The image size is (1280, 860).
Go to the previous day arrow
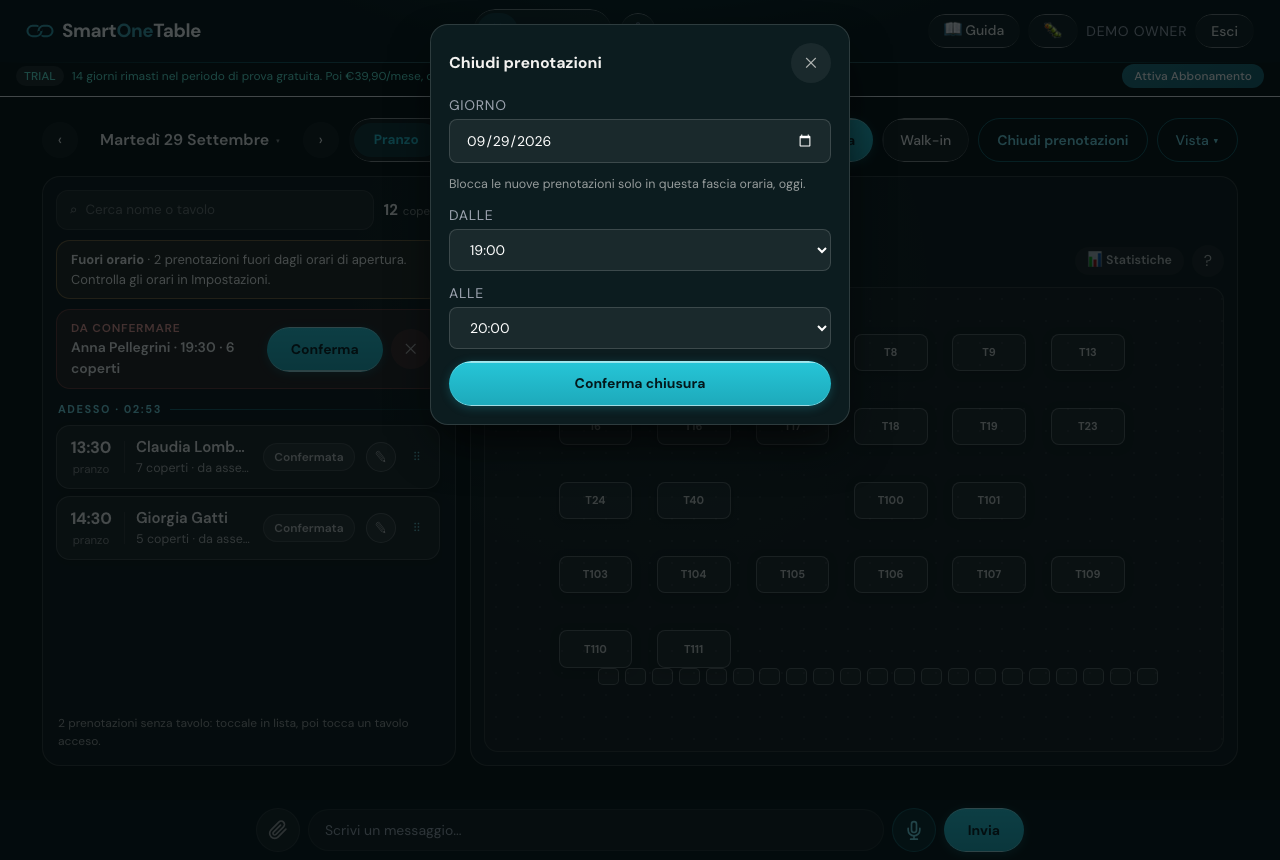pyautogui.click(x=60, y=140)
